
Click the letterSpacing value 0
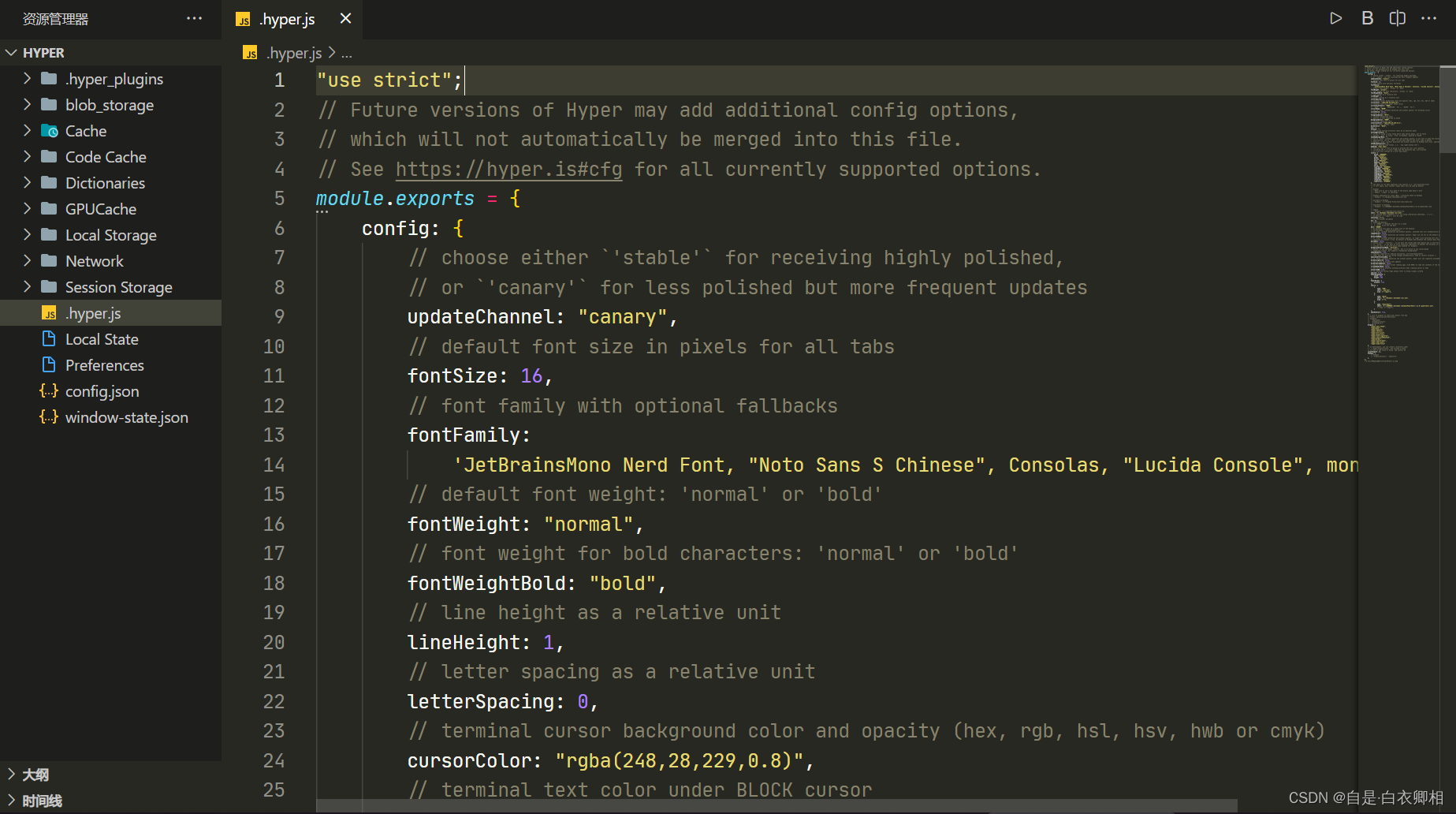(583, 702)
